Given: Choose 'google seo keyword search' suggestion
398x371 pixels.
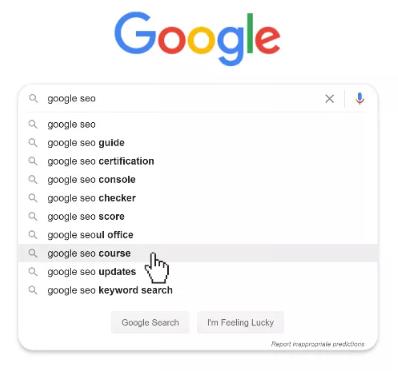Looking at the screenshot, I should pos(198,290).
